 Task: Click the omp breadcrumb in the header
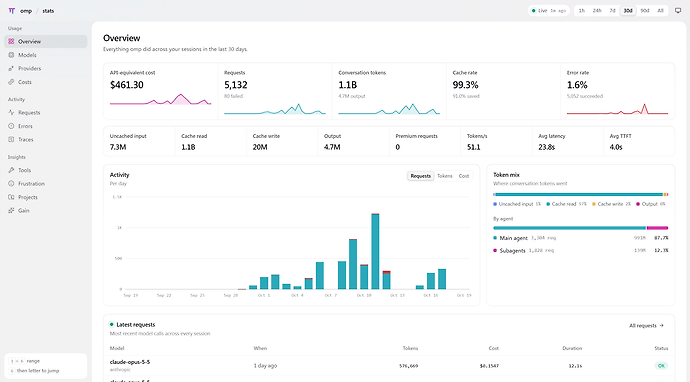(26, 11)
